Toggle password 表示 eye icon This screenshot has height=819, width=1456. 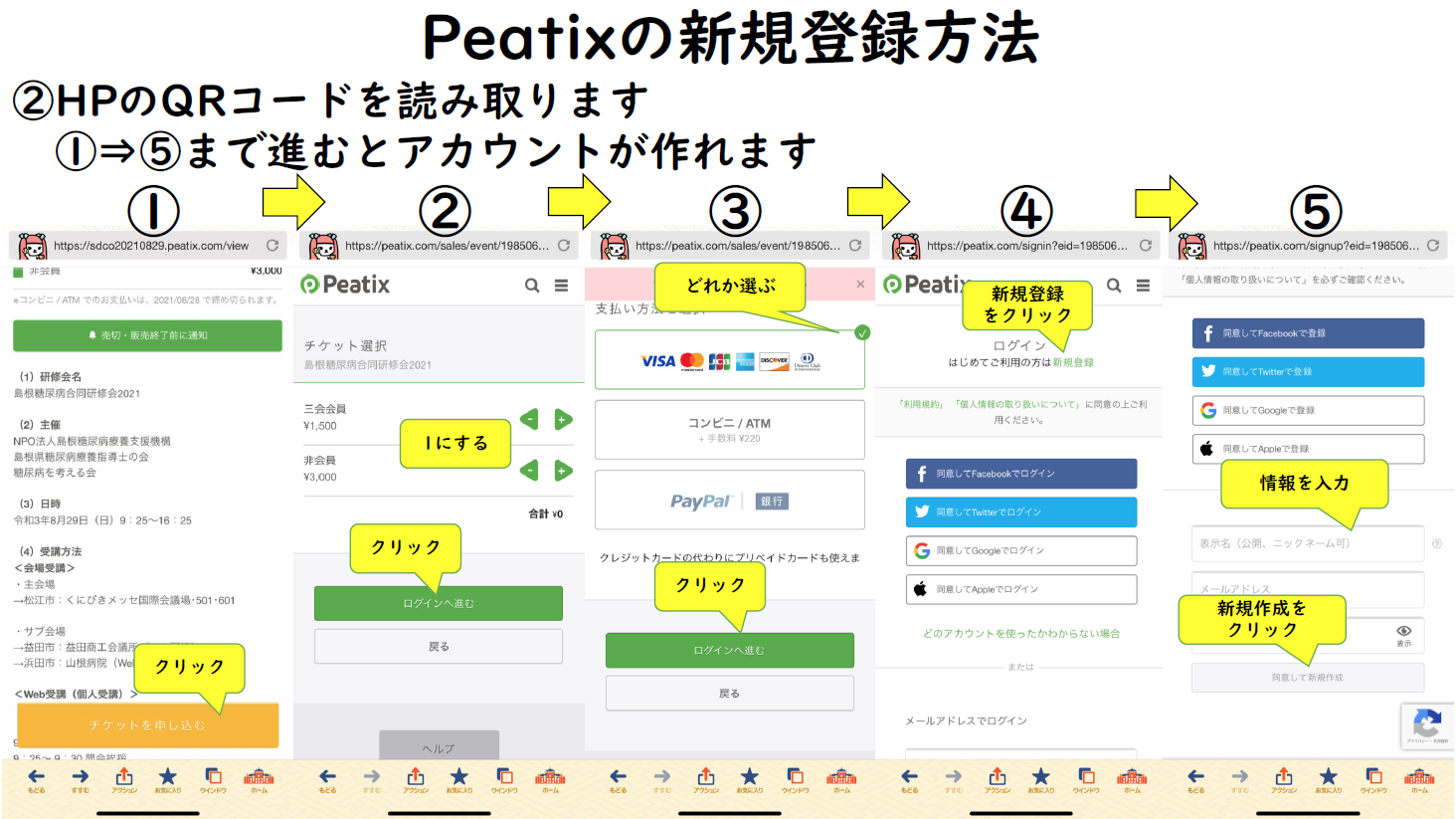click(1403, 635)
